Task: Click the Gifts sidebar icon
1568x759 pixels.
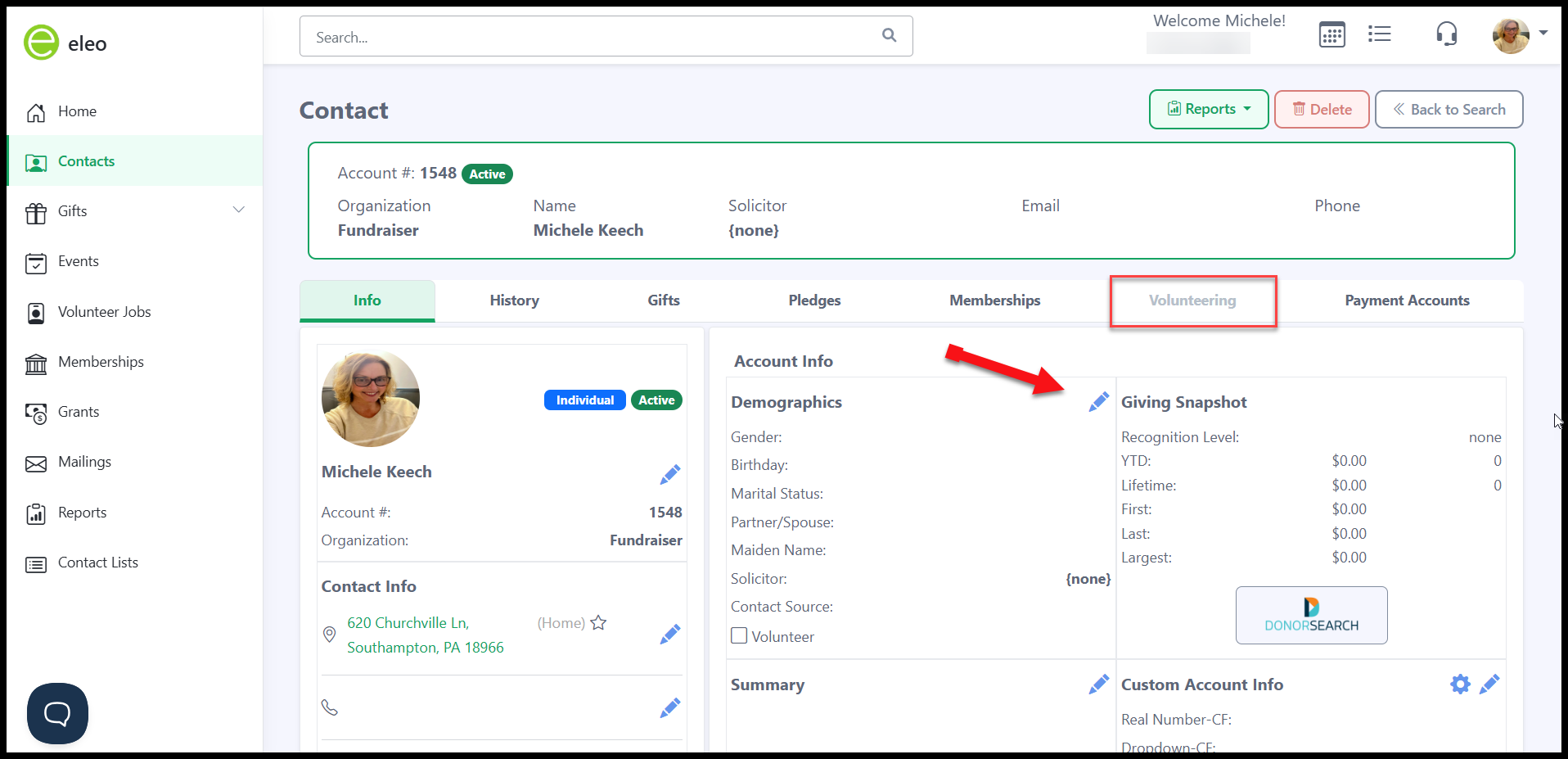Action: [x=36, y=212]
